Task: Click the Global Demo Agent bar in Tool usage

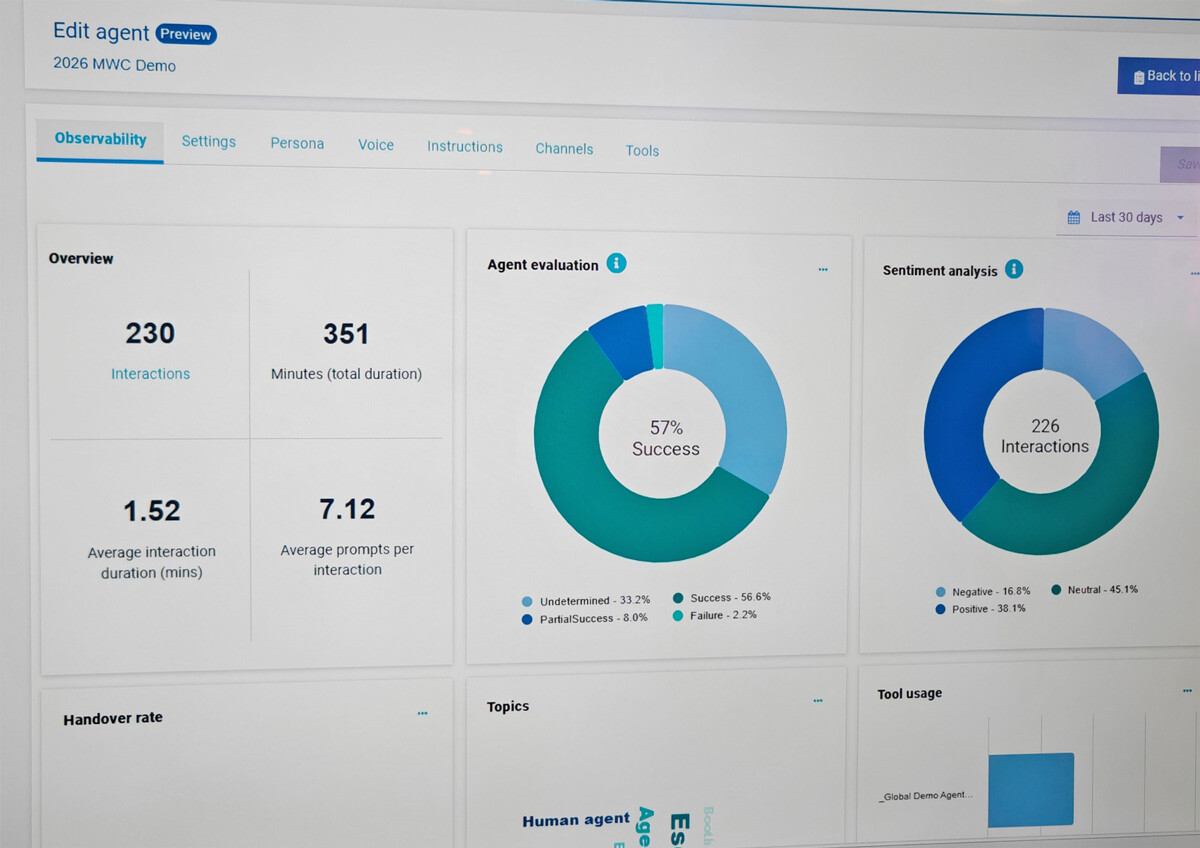Action: tap(1030, 790)
